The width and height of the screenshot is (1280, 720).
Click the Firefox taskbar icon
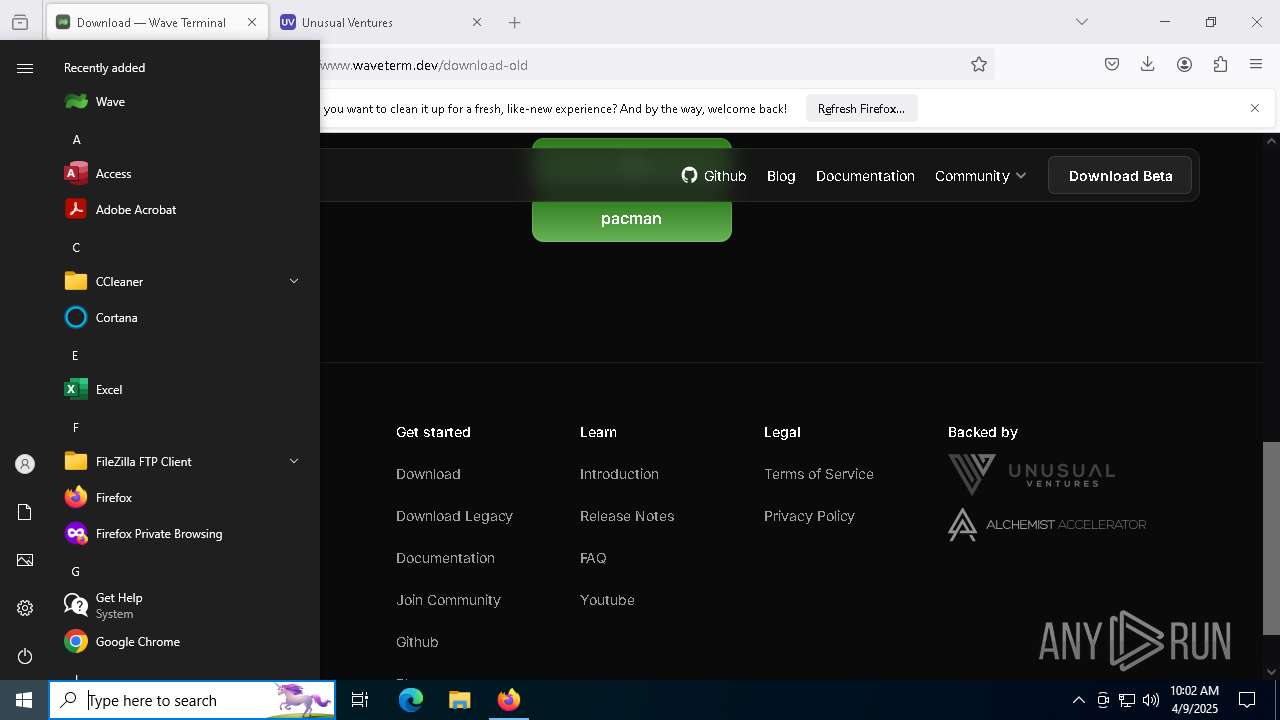(x=509, y=700)
